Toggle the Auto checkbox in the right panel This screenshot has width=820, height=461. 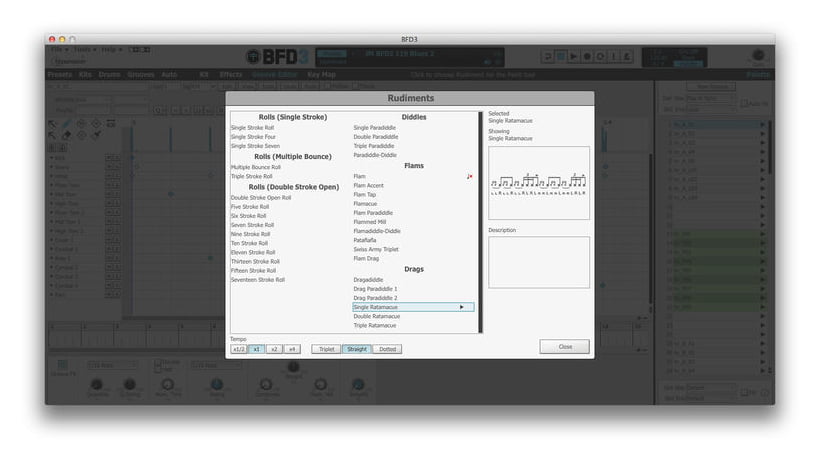(744, 104)
